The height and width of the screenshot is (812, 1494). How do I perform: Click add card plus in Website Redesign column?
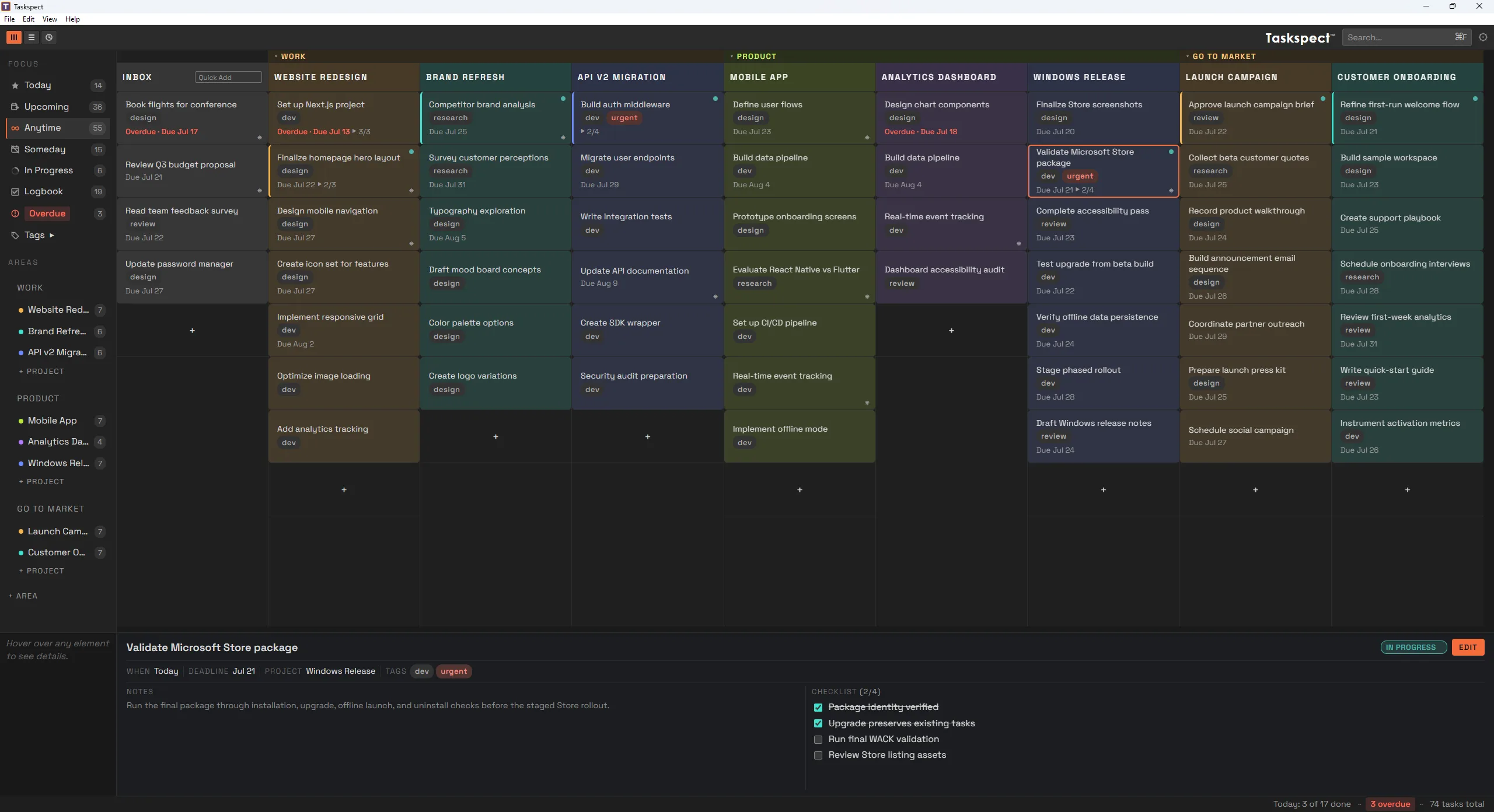click(x=344, y=490)
